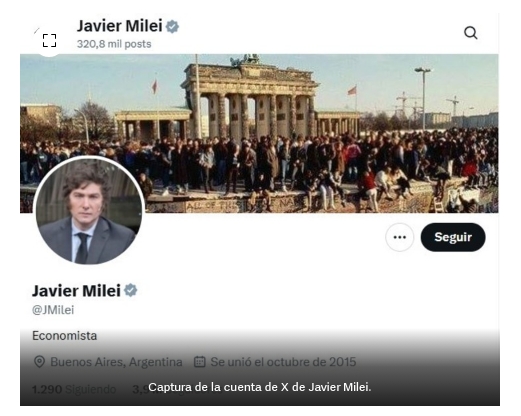The image size is (521, 416).
Task: Click the @JMilei handle
Action: click(x=53, y=310)
